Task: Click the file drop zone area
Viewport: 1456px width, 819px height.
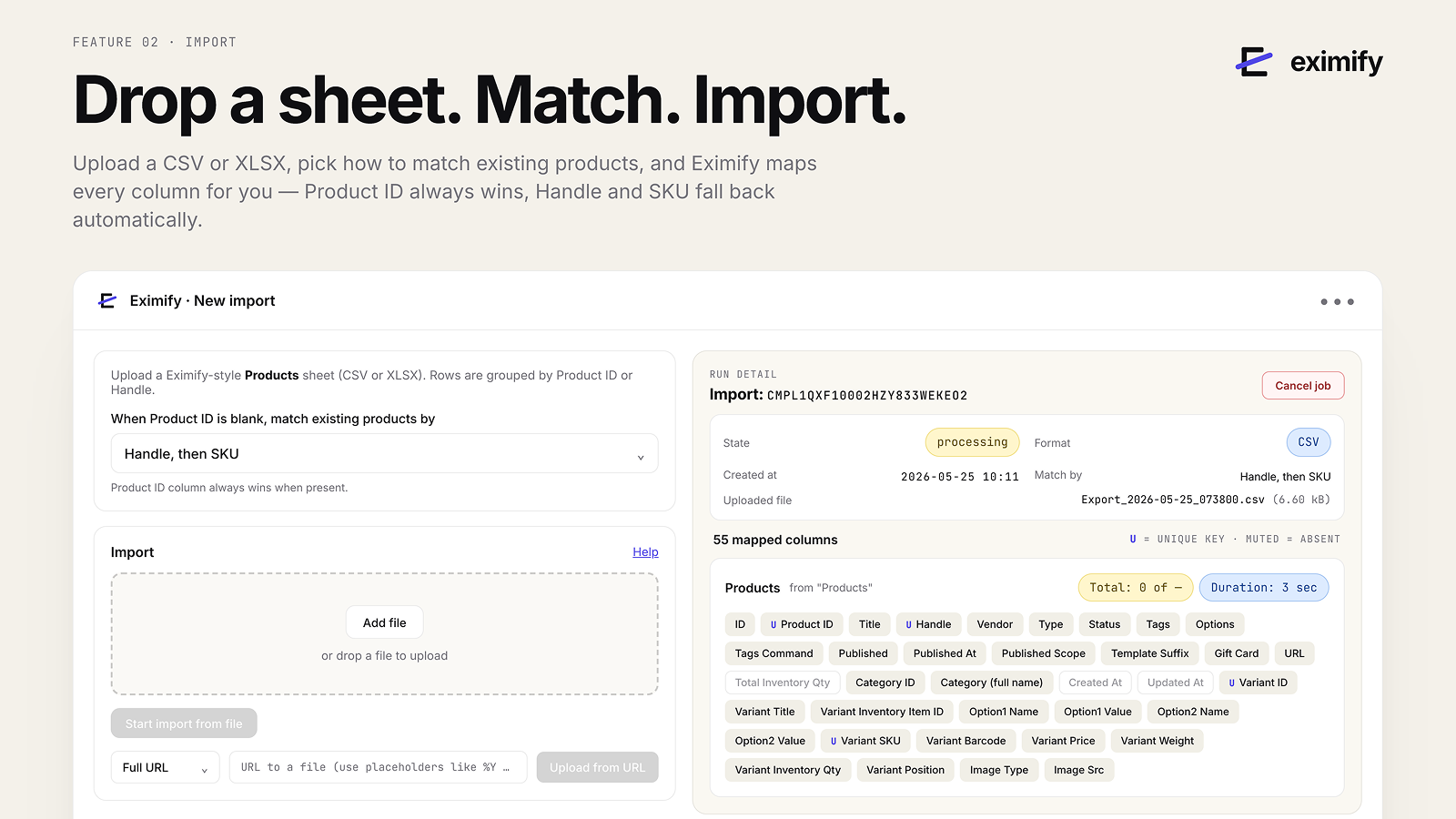Action: (384, 634)
